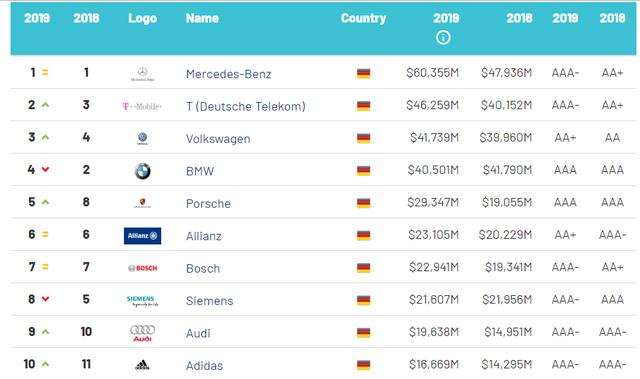
Task: Click Germany flag in Volkswagen row
Action: tap(363, 138)
